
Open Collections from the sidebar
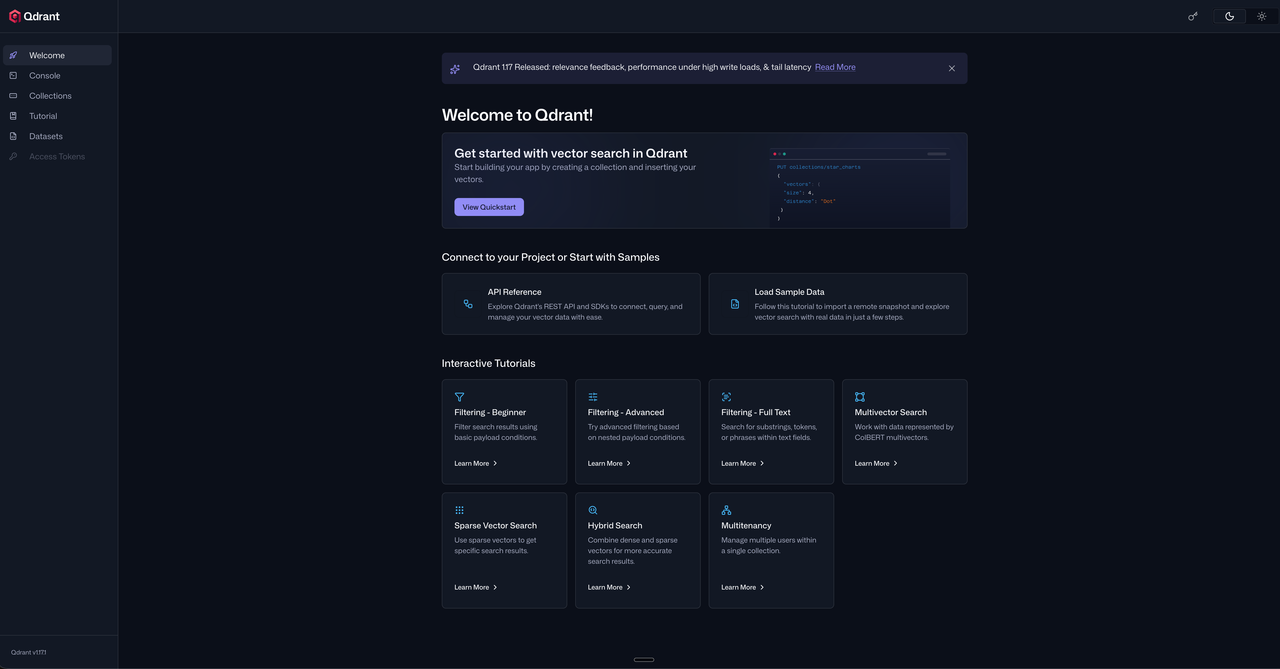pyautogui.click(x=58, y=96)
